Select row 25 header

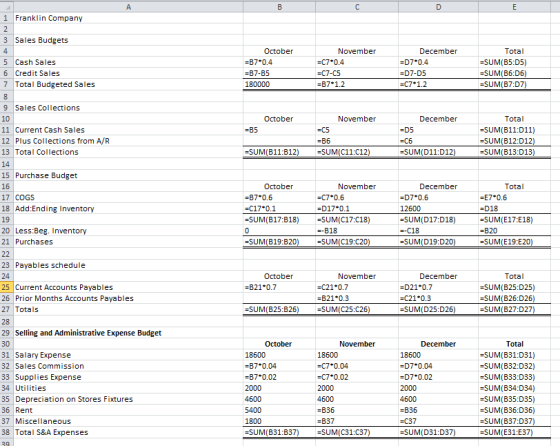[x=6, y=287]
